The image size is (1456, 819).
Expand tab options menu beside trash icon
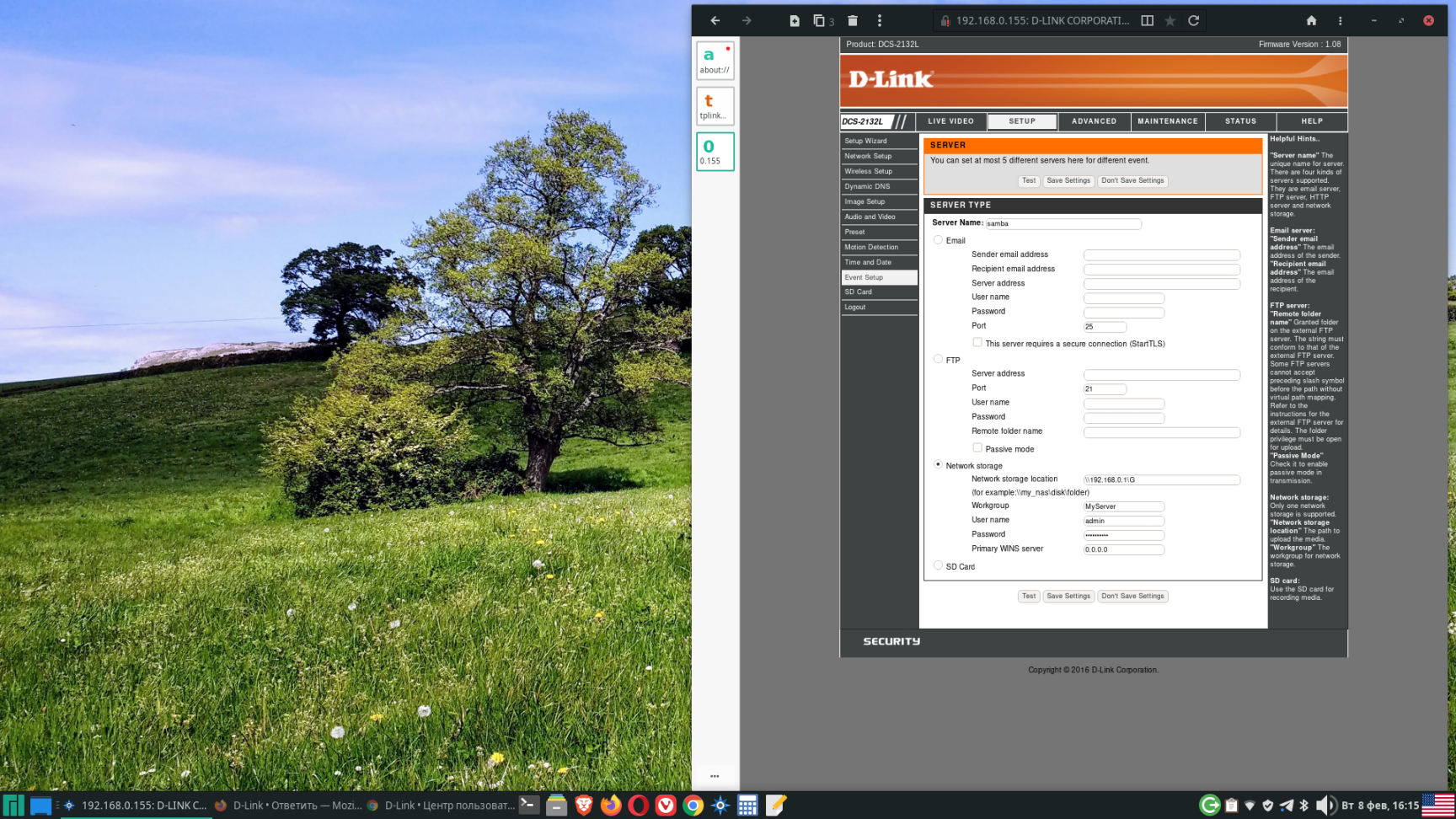[880, 21]
